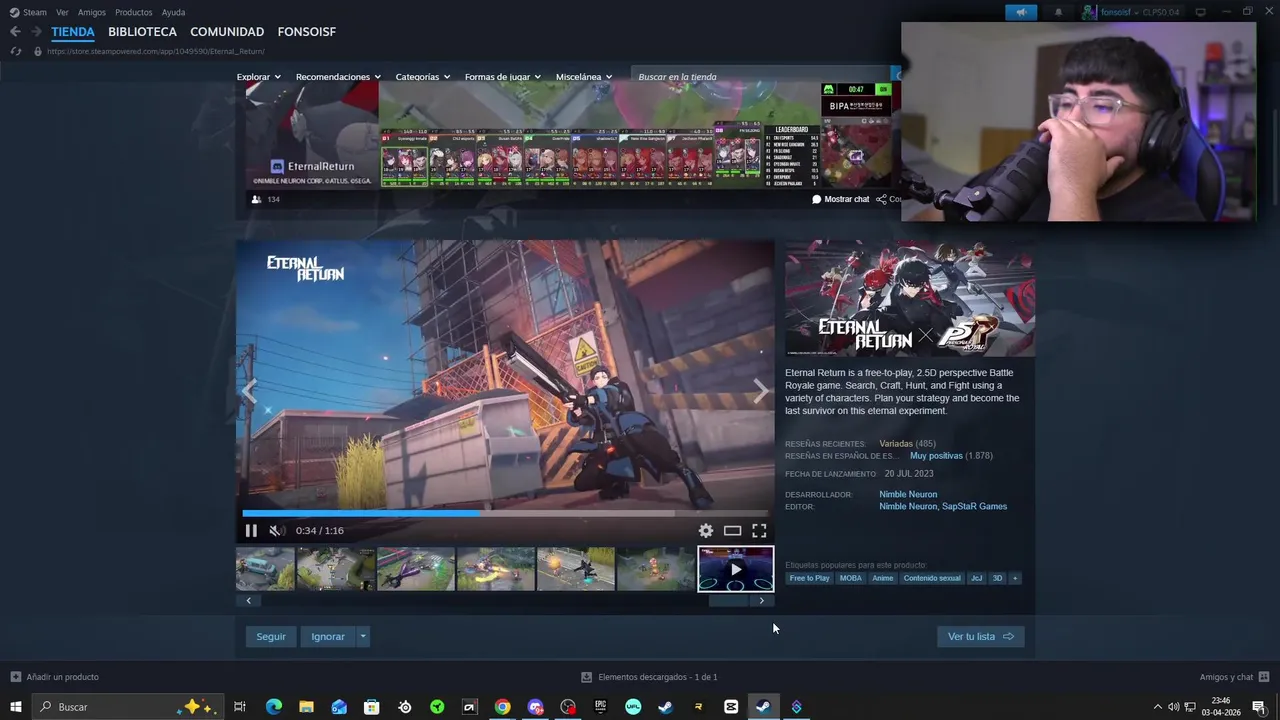Expand more tags with plus button

[1015, 578]
